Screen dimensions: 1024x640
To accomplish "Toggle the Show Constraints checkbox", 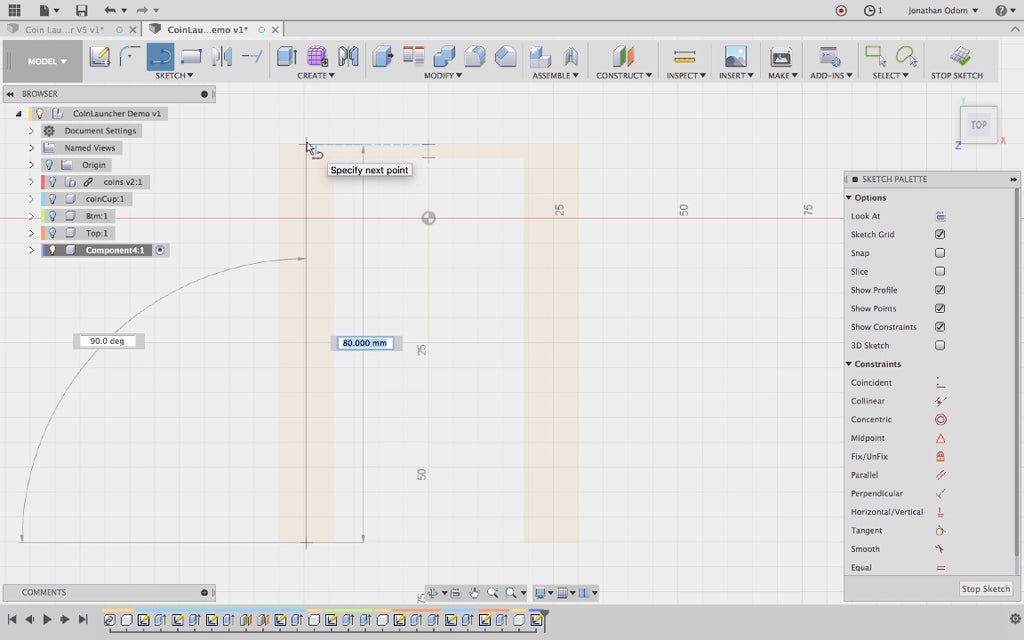I will coord(940,327).
